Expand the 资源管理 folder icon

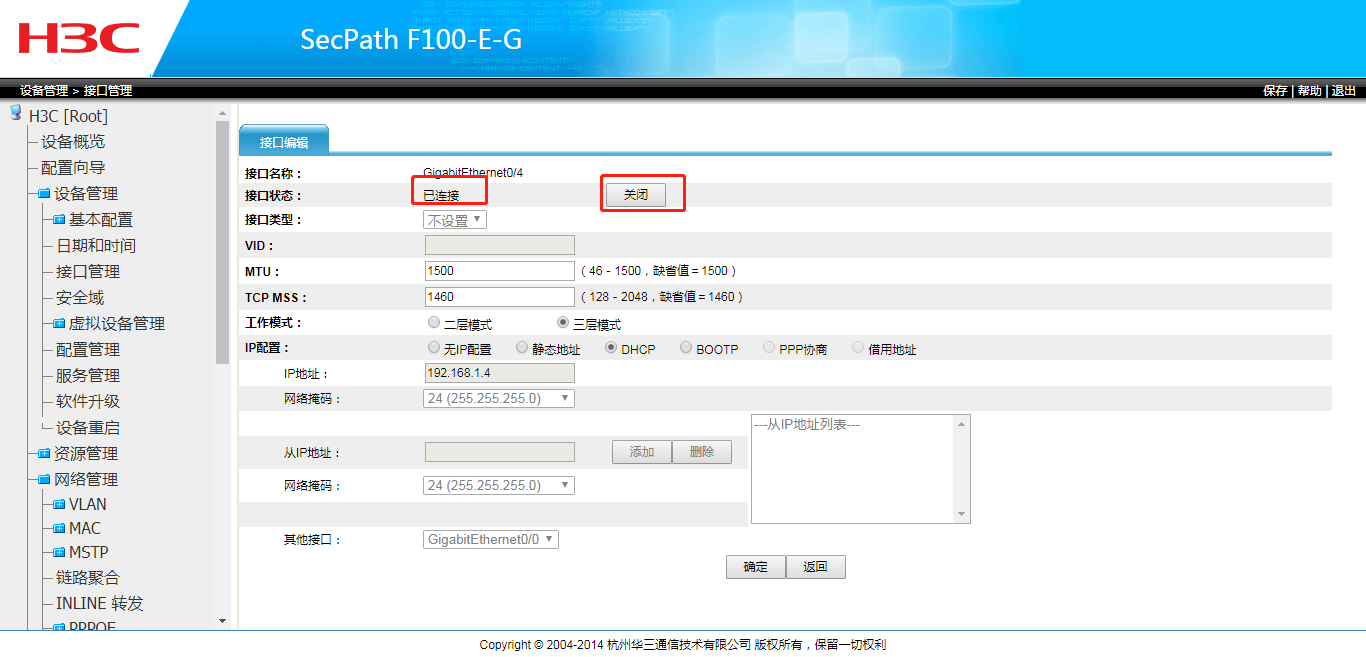[x=44, y=454]
